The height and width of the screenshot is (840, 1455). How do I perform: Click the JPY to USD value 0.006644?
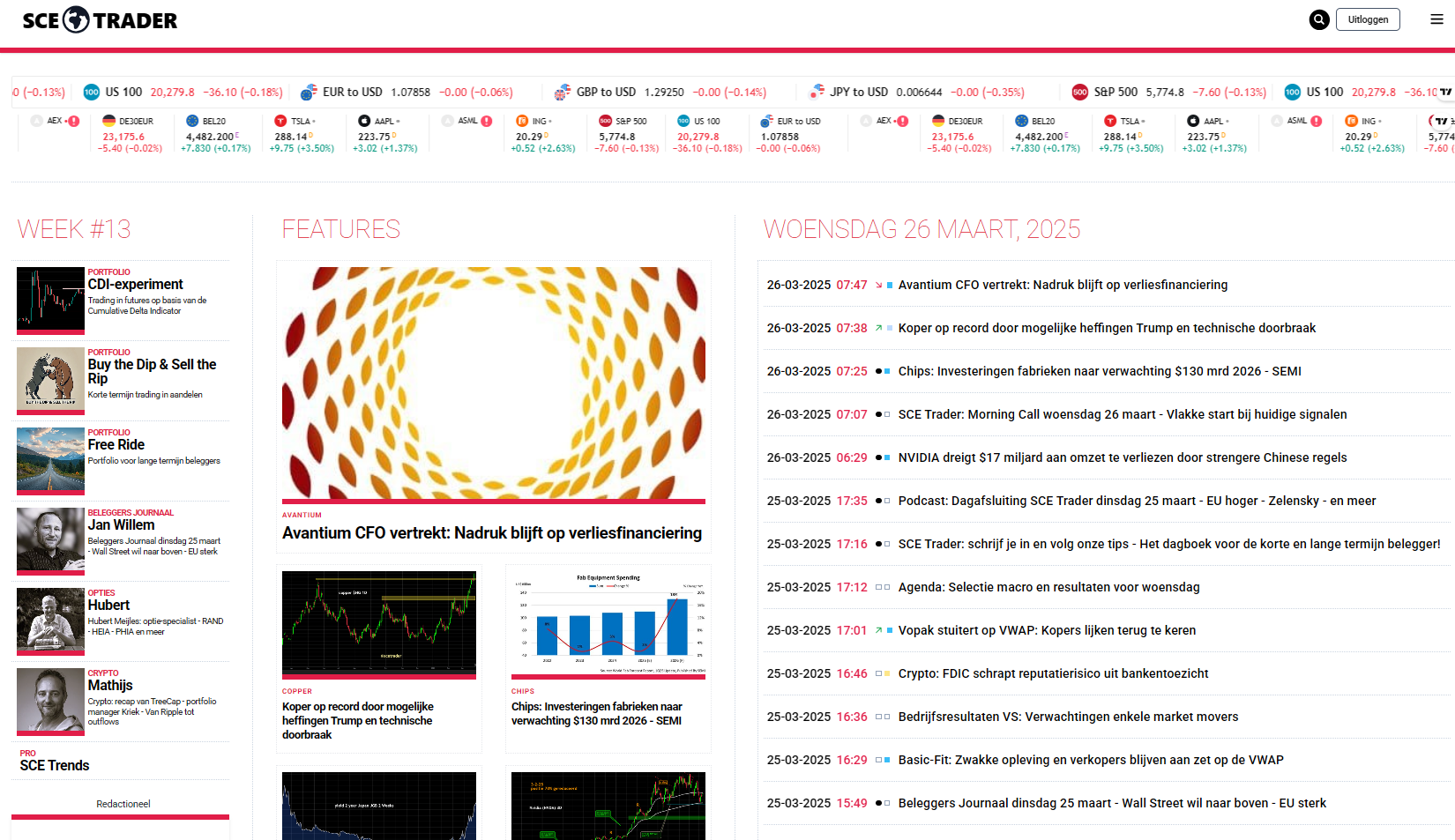point(919,92)
